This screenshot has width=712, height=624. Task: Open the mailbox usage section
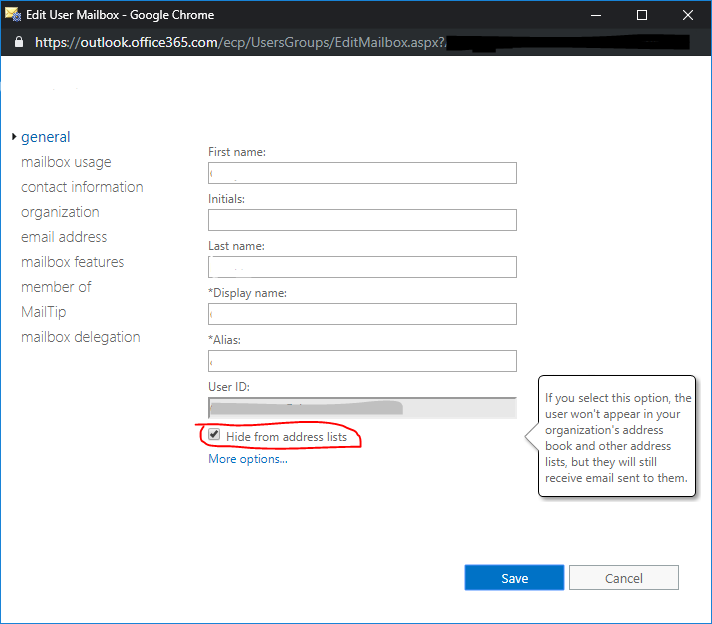[66, 162]
